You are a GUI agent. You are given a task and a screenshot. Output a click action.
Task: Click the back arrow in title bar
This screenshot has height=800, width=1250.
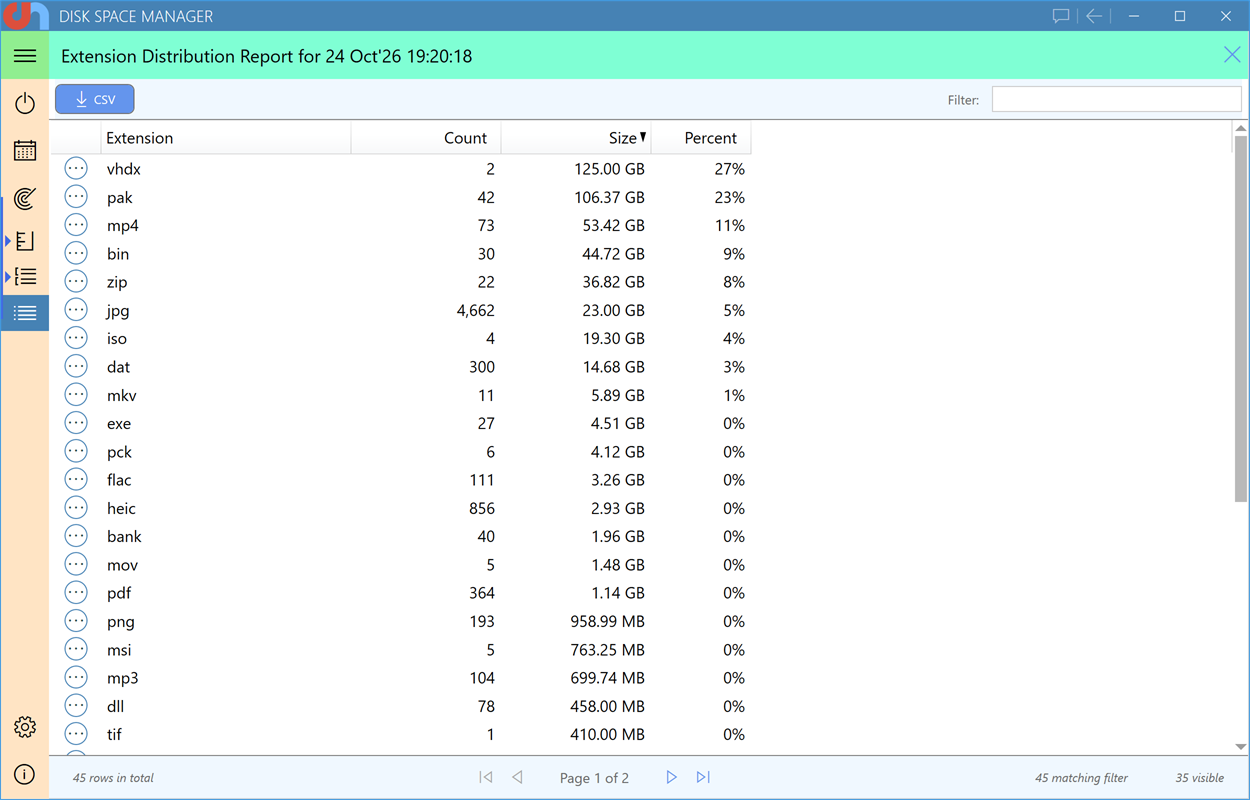[x=1094, y=16]
